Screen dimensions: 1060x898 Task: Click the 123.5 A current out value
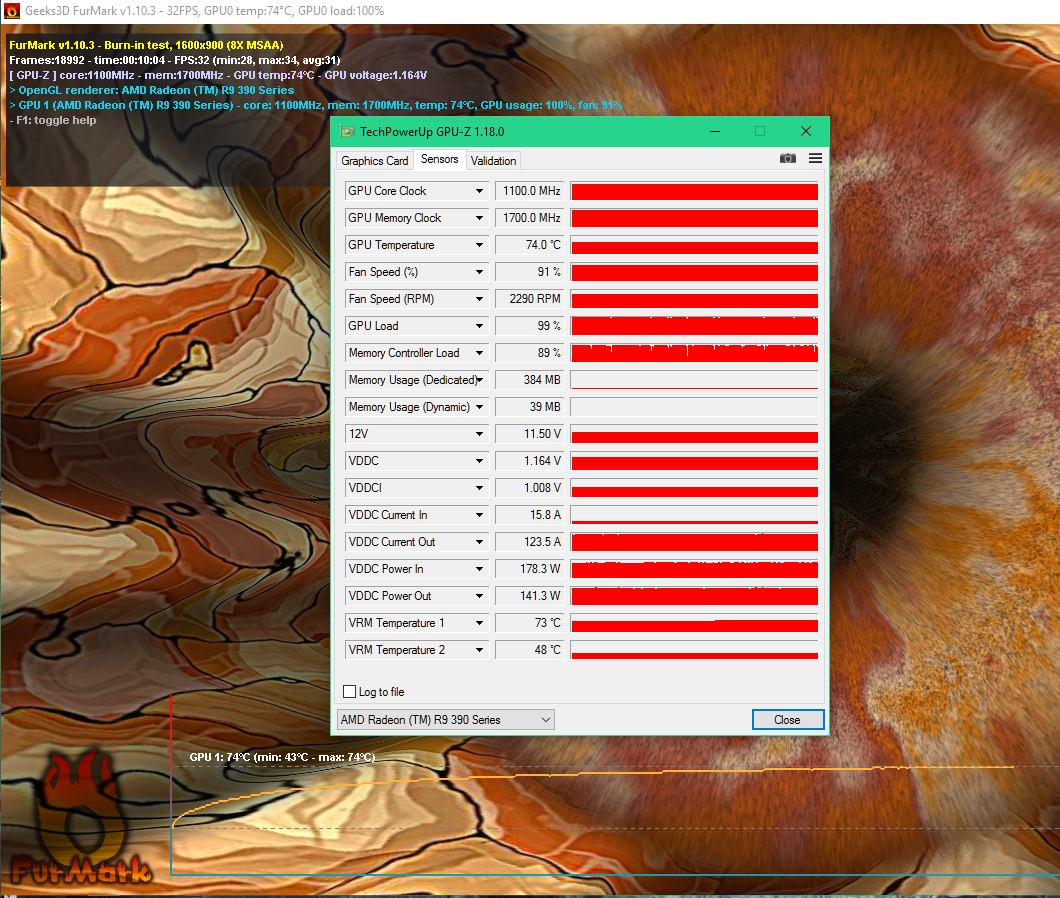click(x=530, y=542)
